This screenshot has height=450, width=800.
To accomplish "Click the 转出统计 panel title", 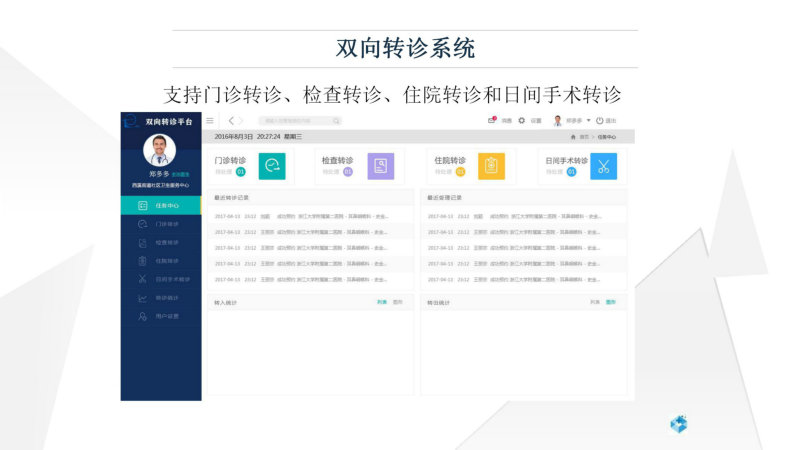I will point(439,303).
